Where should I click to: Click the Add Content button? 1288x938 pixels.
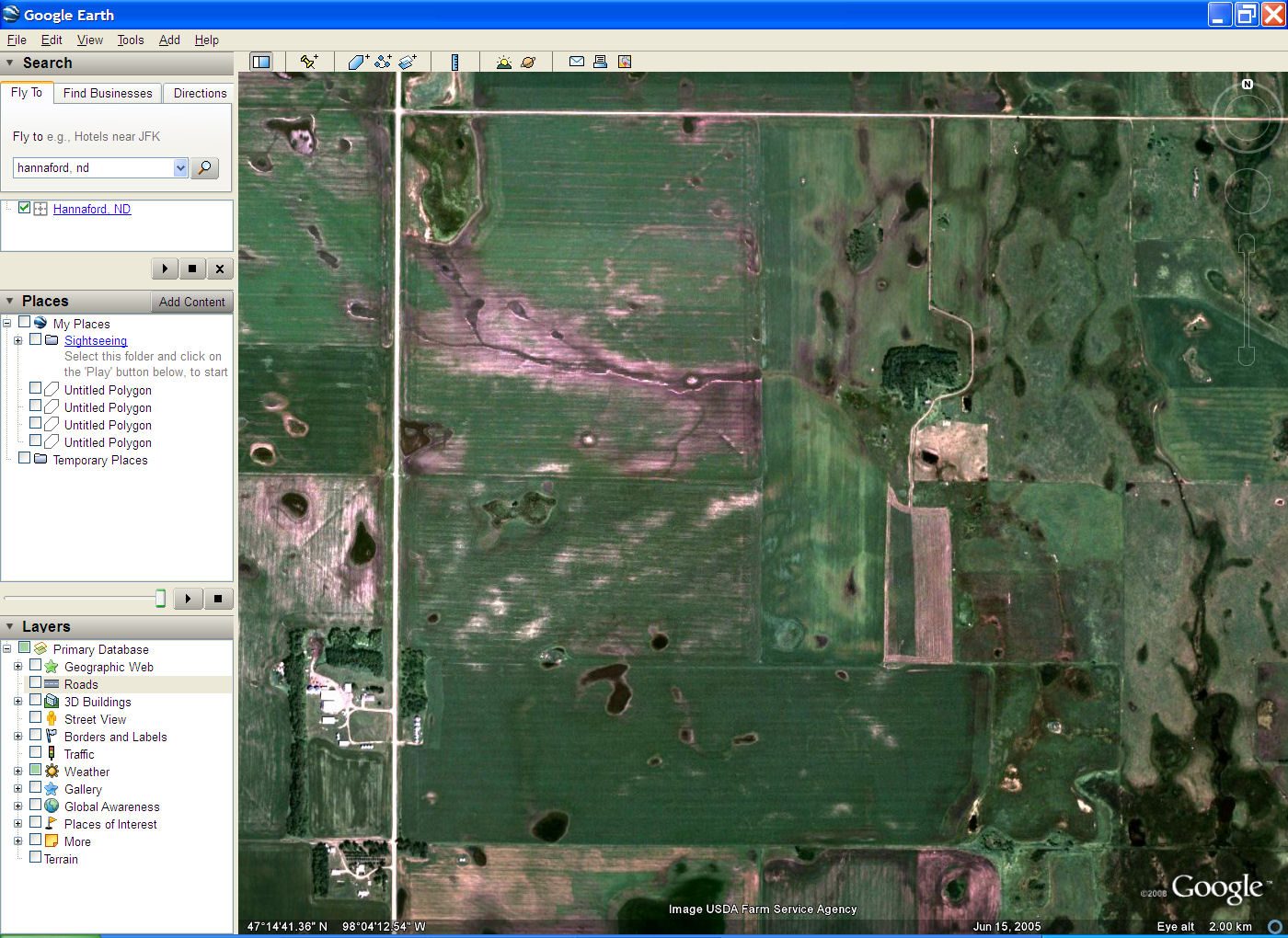point(191,302)
